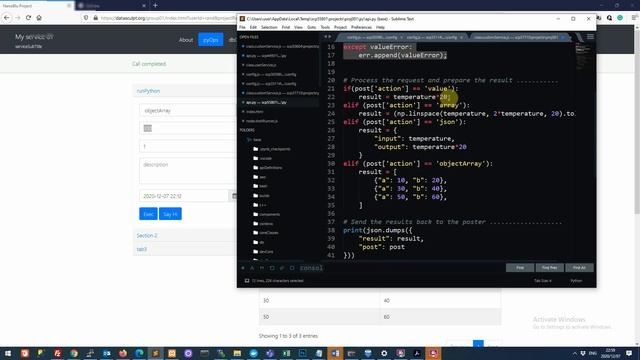This screenshot has width=640, height=360.
Task: Focus the find text input field
Action: click(401, 268)
